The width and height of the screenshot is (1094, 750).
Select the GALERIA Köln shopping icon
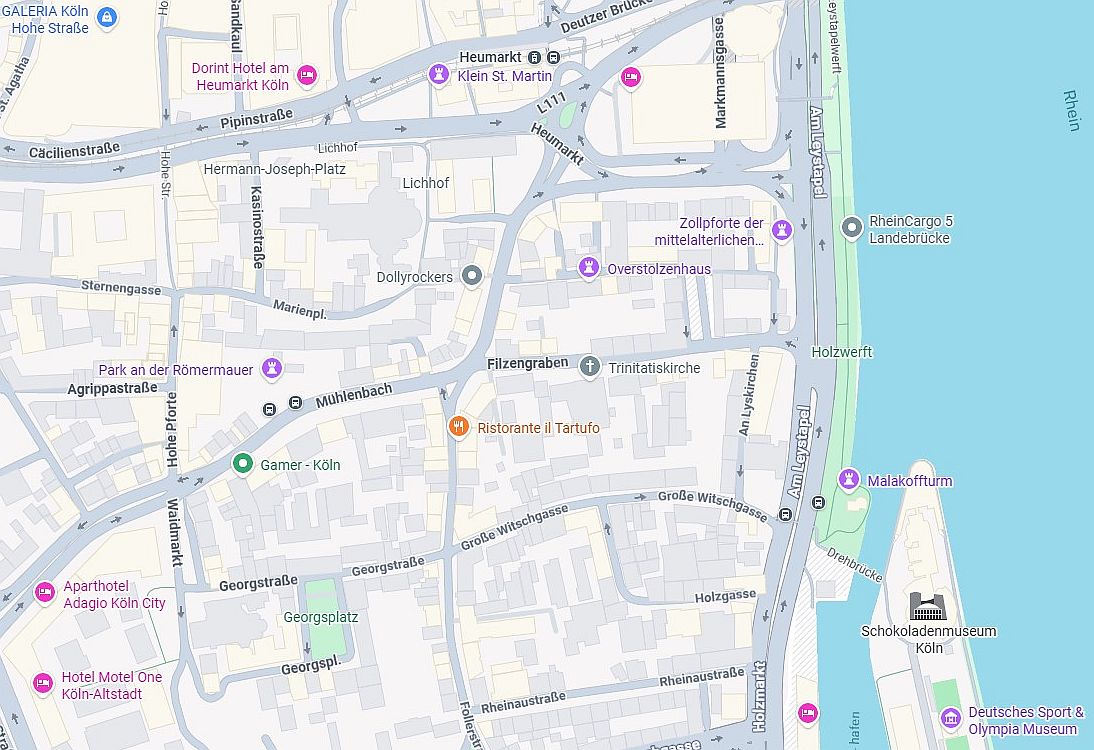click(106, 17)
